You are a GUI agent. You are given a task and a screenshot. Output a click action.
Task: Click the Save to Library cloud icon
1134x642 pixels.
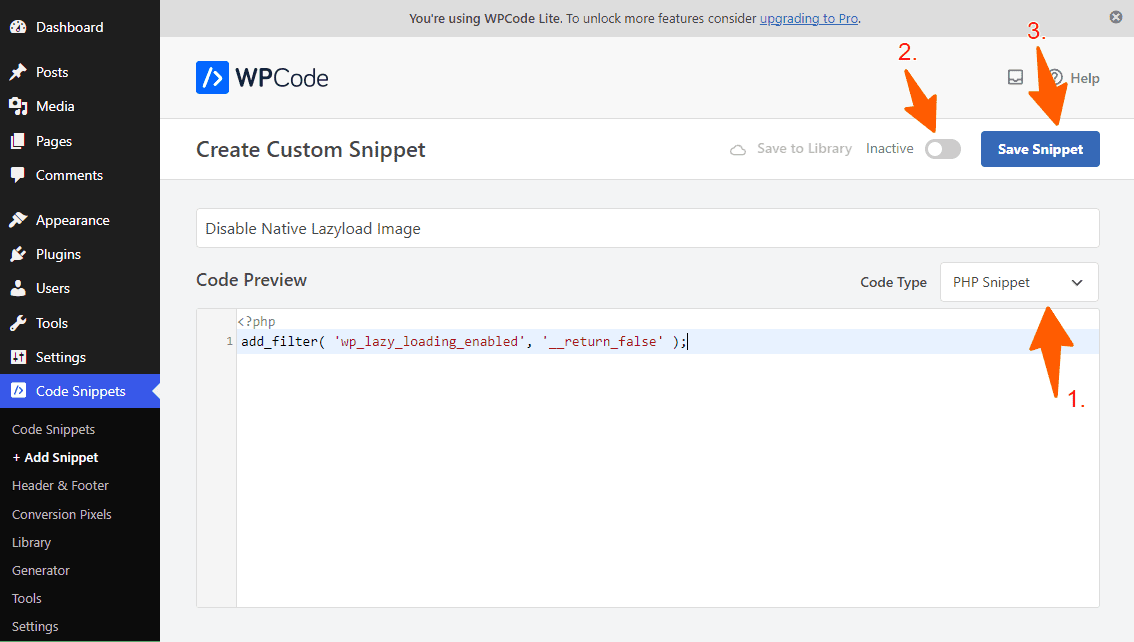[738, 148]
